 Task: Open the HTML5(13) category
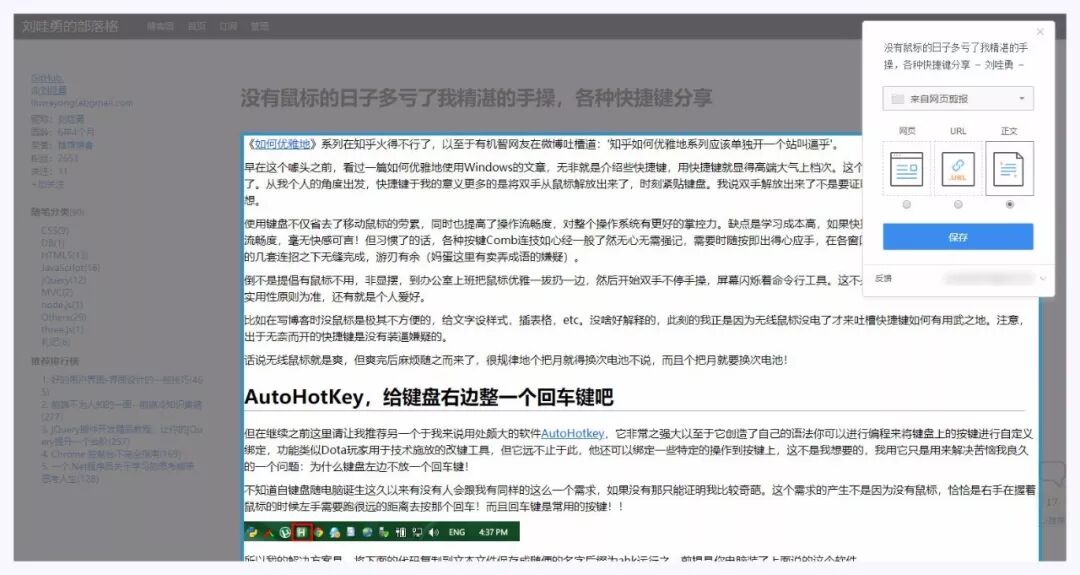point(64,255)
